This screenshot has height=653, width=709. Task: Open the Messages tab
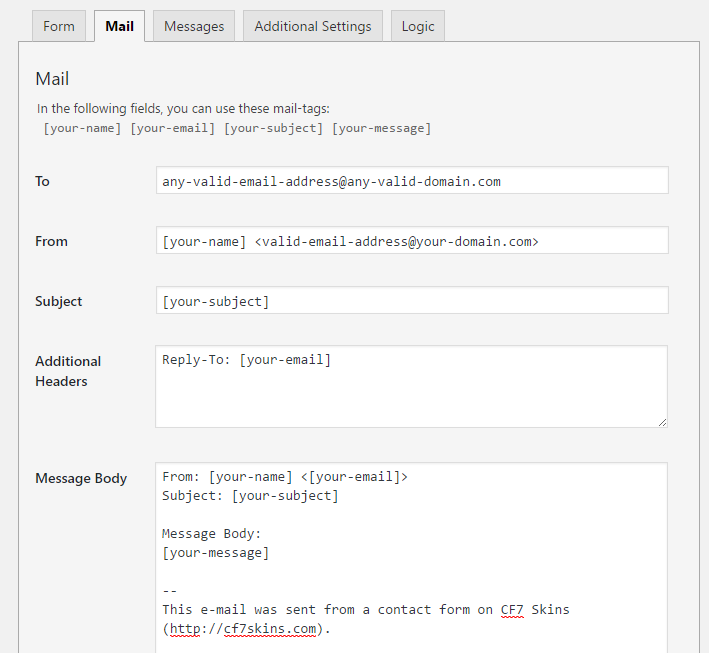[195, 26]
